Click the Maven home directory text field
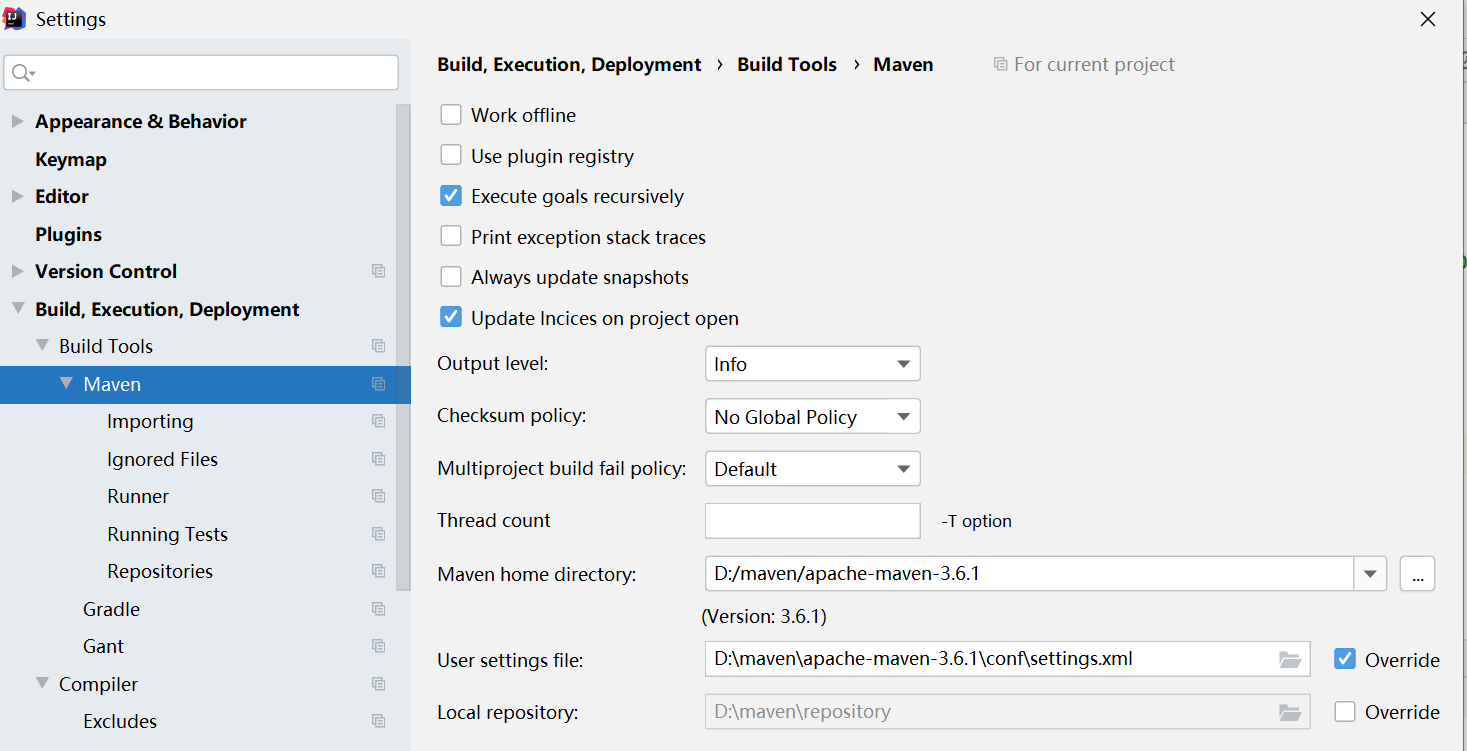 1029,574
